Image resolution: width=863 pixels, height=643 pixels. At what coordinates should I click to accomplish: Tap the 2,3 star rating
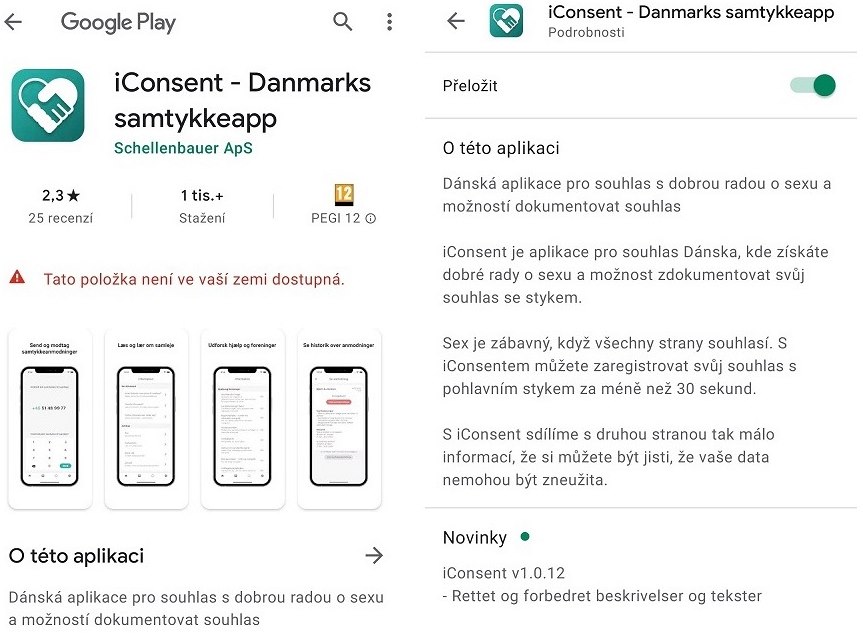pyautogui.click(x=60, y=195)
